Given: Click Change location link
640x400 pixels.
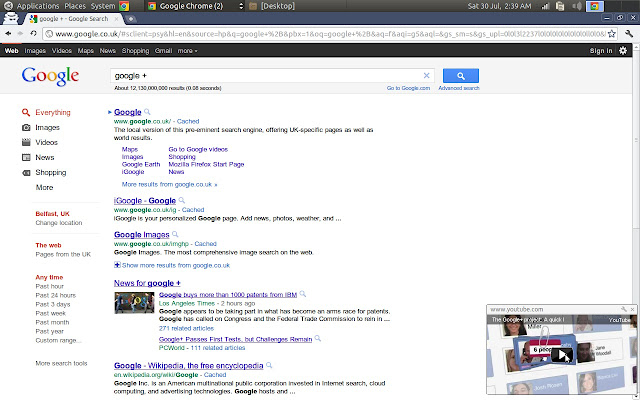Looking at the screenshot, I should [59, 223].
